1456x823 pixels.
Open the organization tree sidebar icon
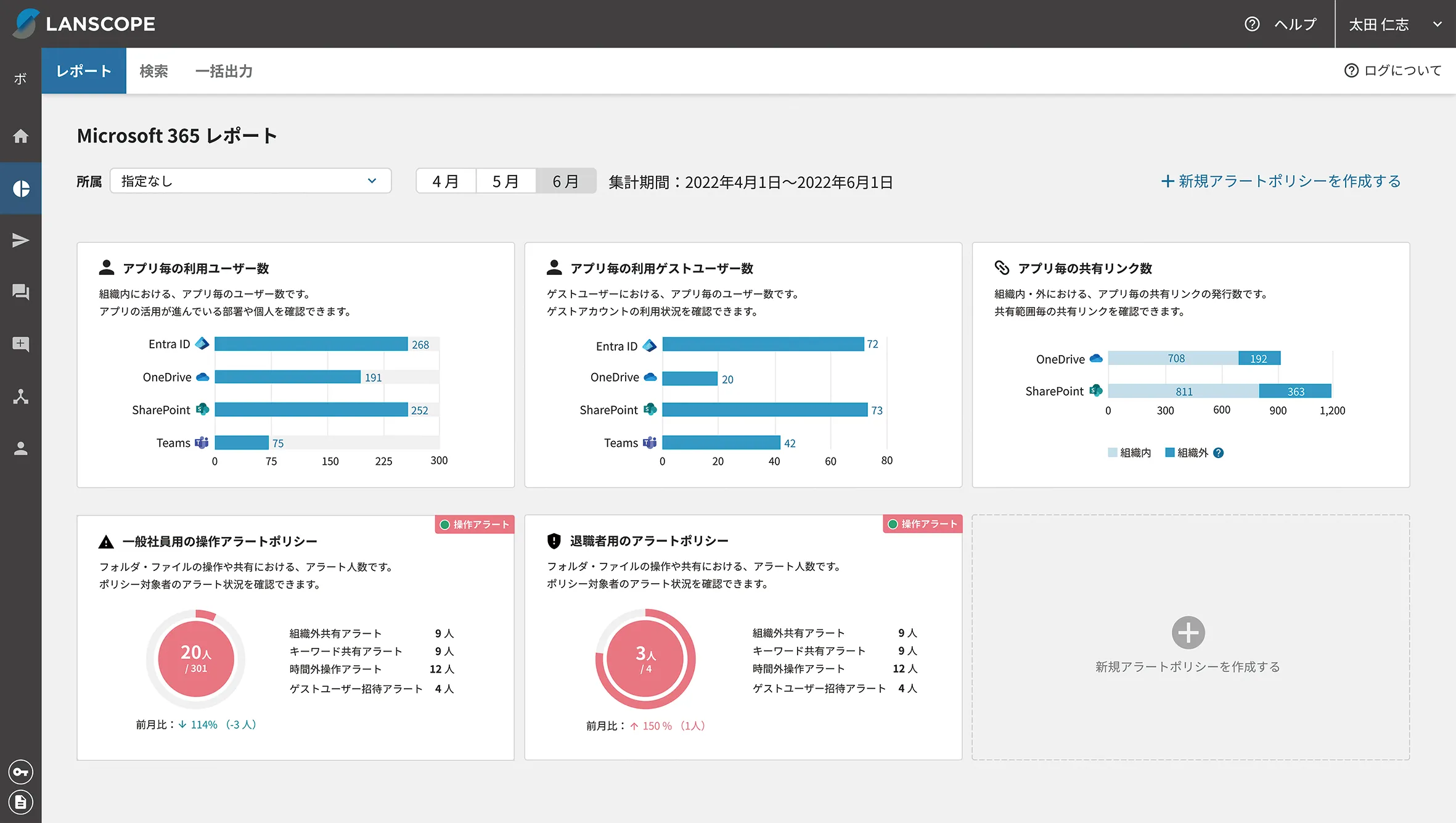(21, 396)
